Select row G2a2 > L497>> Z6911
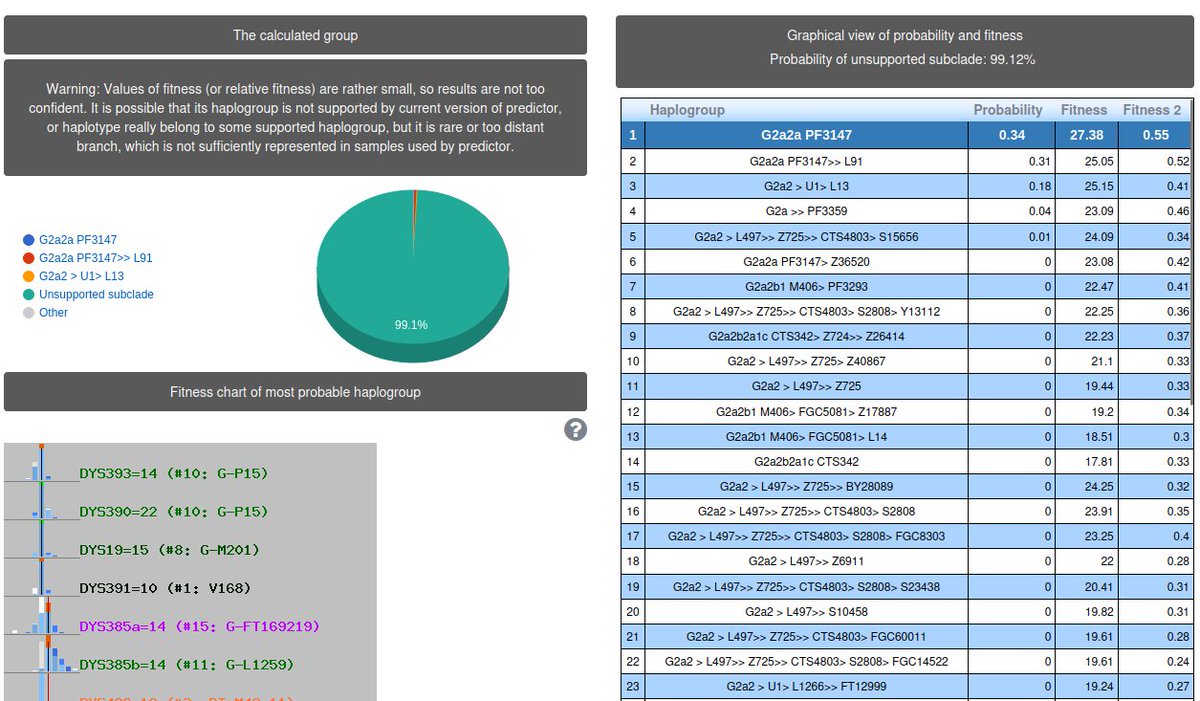 [x=908, y=561]
